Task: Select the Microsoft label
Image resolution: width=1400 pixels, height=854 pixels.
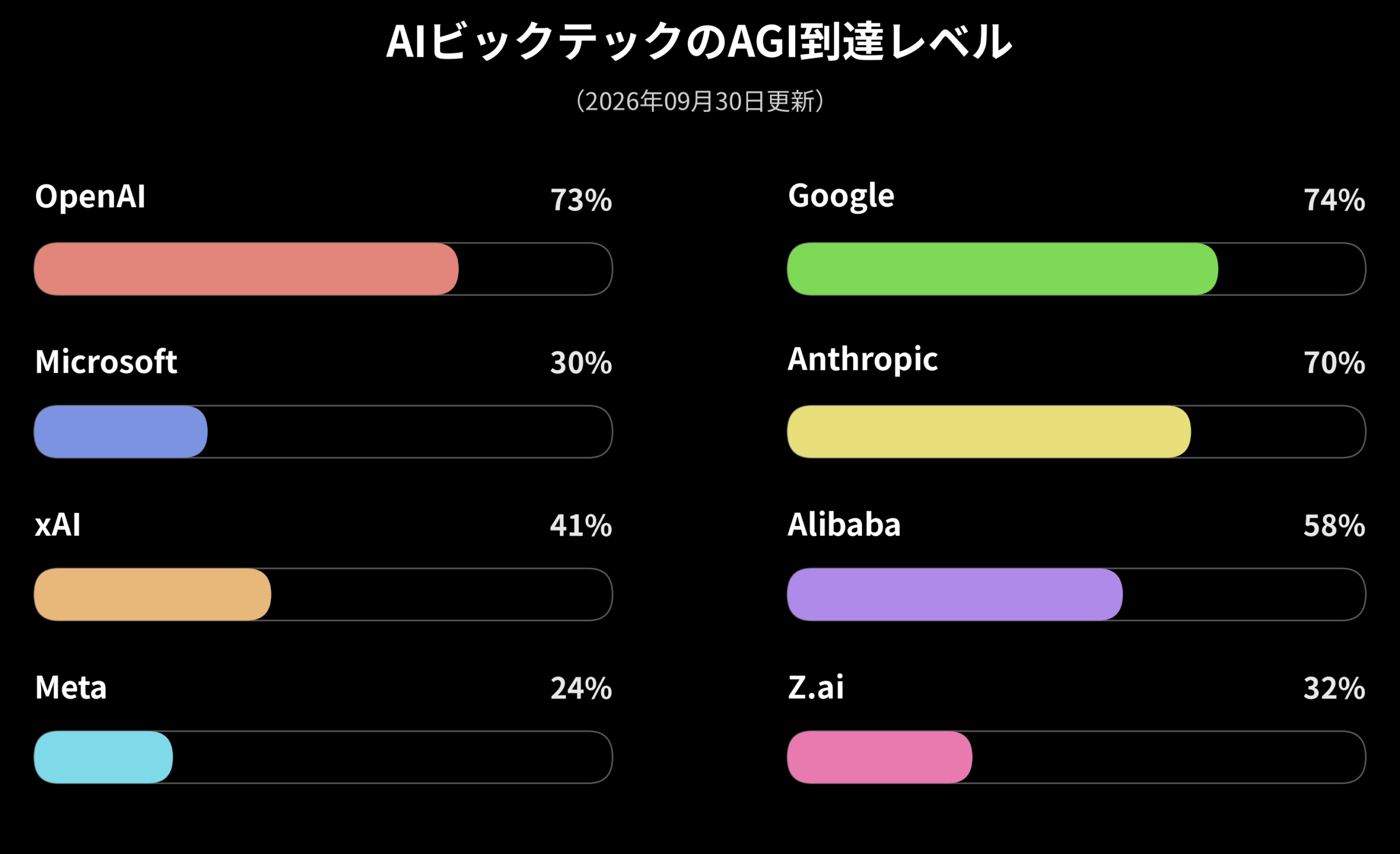Action: click(x=106, y=361)
